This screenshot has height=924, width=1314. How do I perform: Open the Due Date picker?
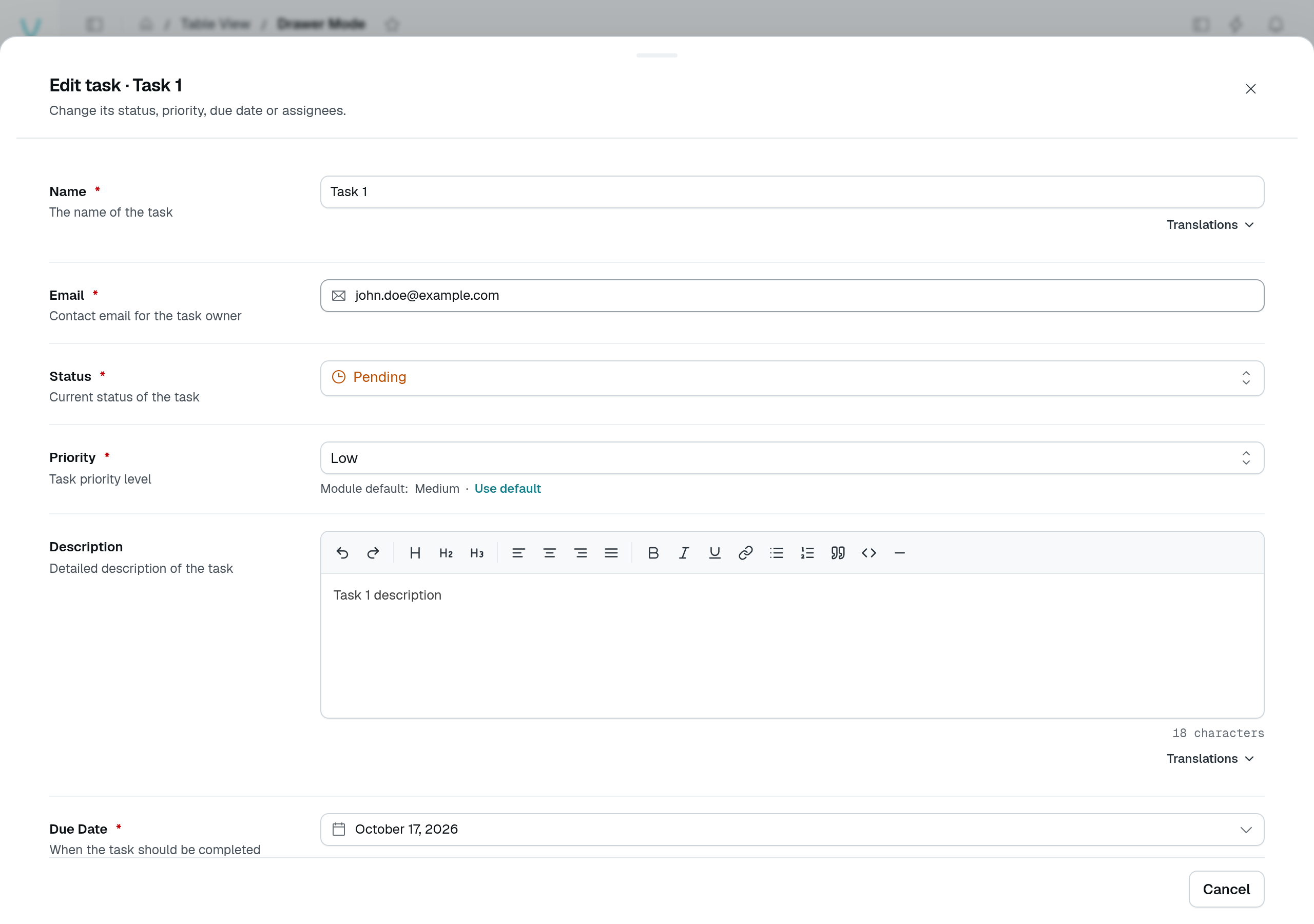(x=792, y=829)
